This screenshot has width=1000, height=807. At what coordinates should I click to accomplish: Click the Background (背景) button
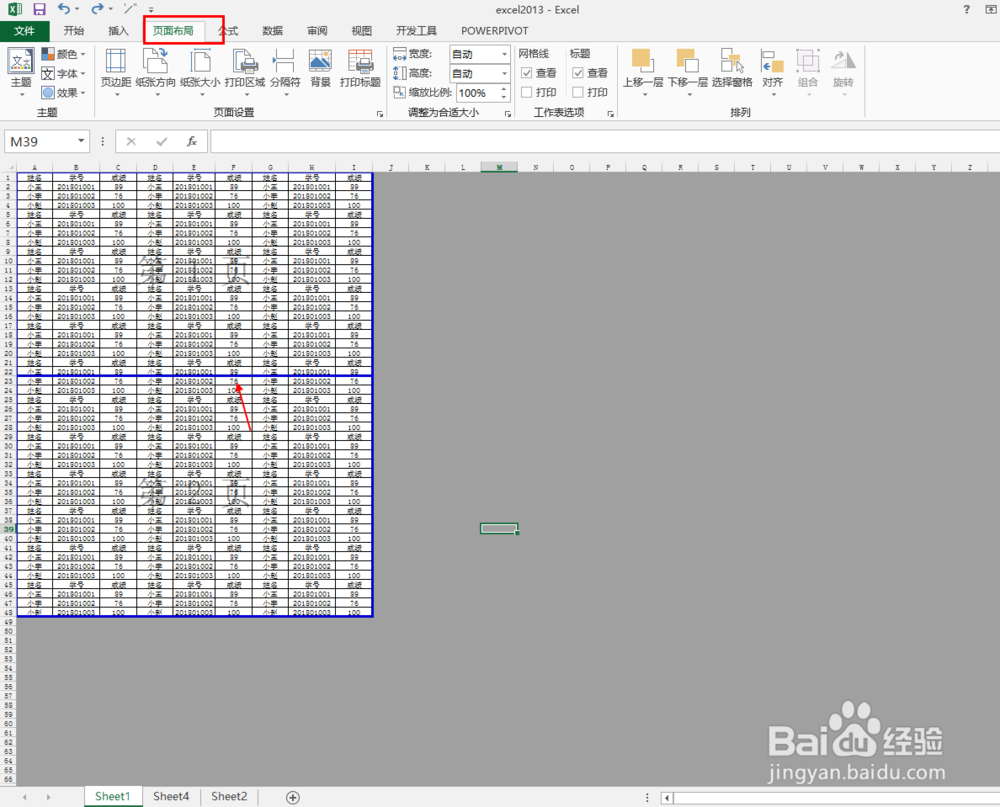(x=320, y=68)
